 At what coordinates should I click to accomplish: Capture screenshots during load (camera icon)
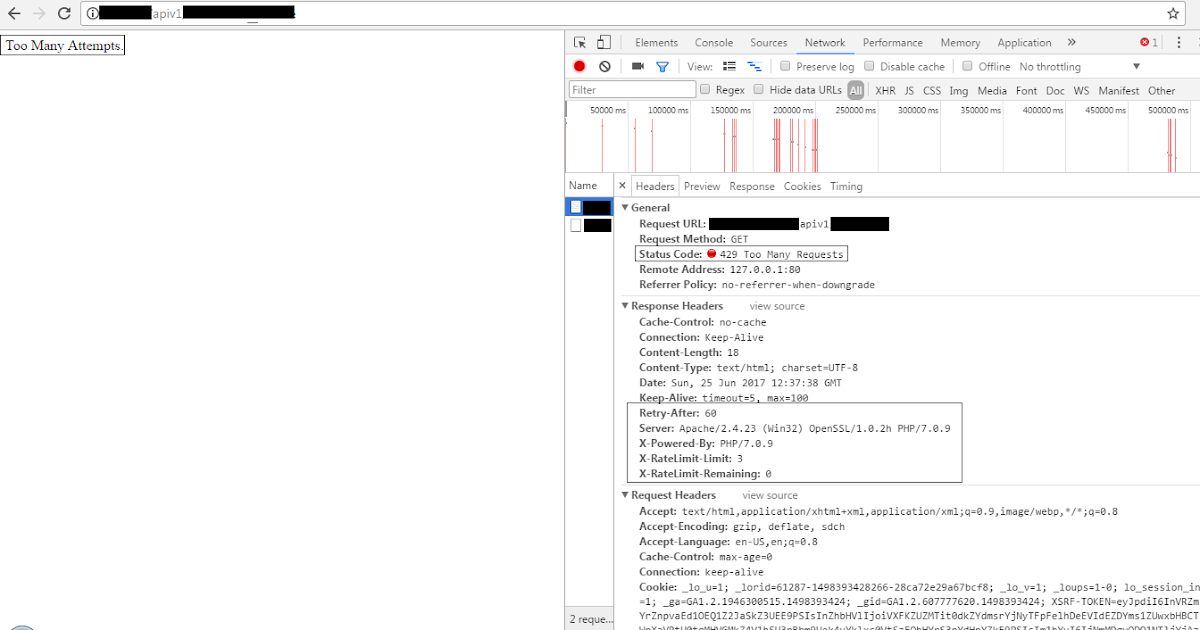click(x=637, y=66)
